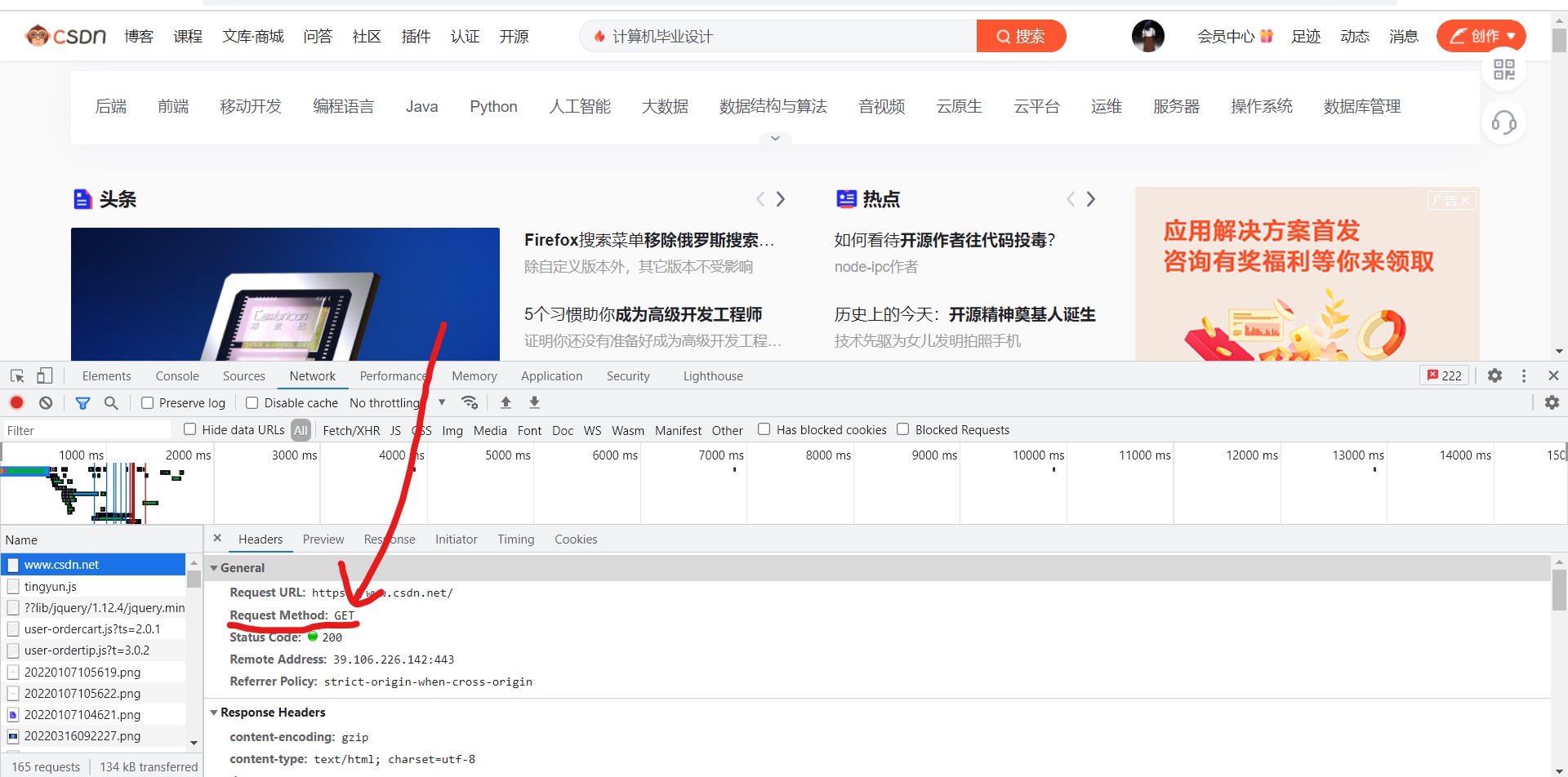Close the request details pane
1568x777 pixels.
(x=217, y=538)
